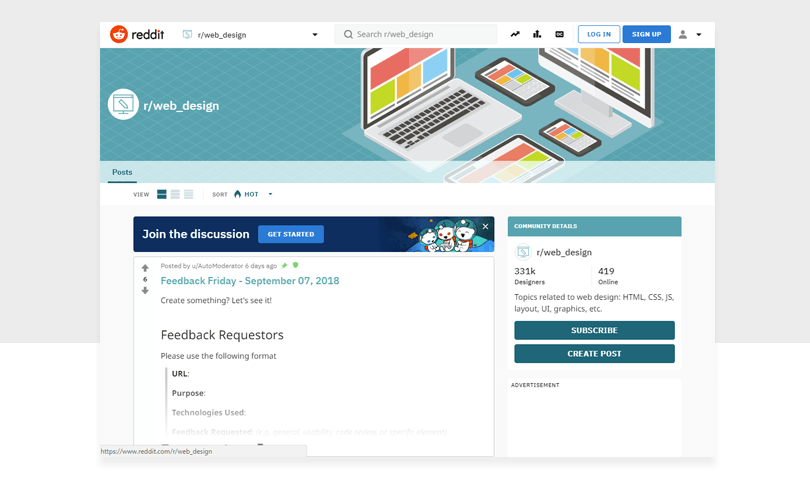Open u/AutoModerator profile link
The height and width of the screenshot is (481, 810).
217,266
